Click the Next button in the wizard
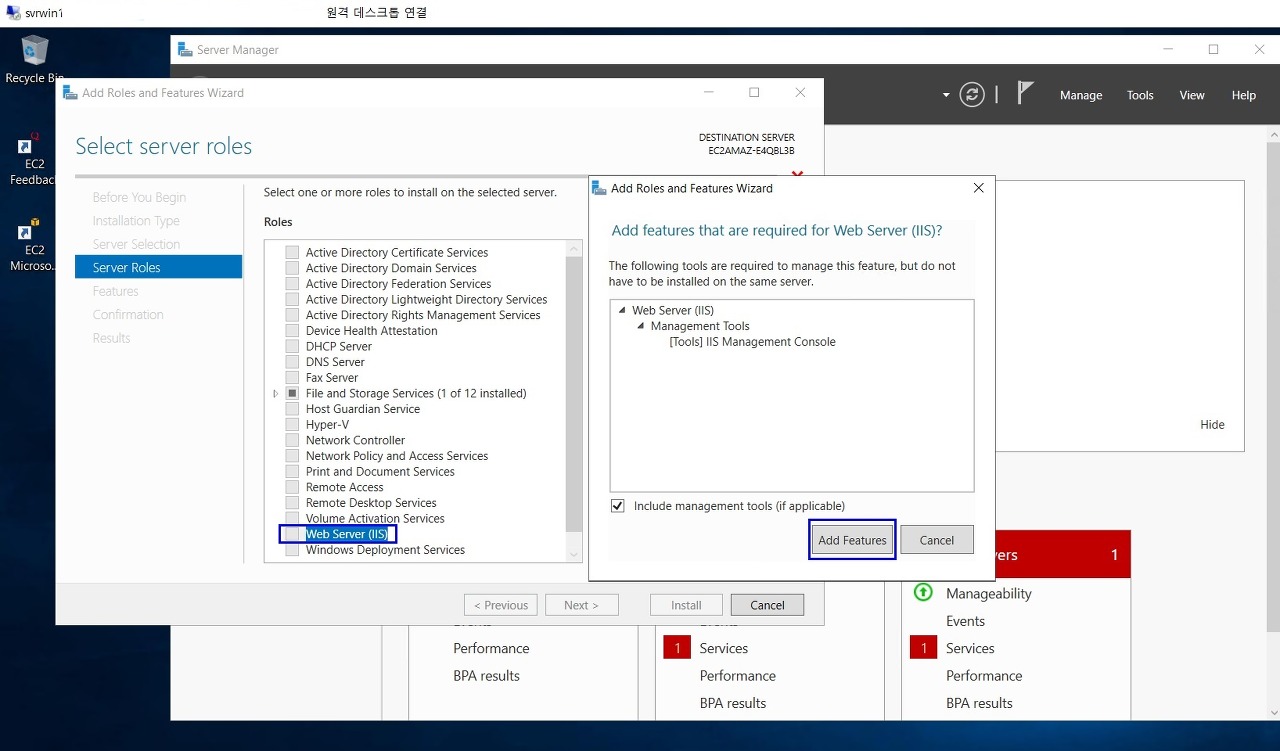The height and width of the screenshot is (751, 1280). tap(581, 605)
